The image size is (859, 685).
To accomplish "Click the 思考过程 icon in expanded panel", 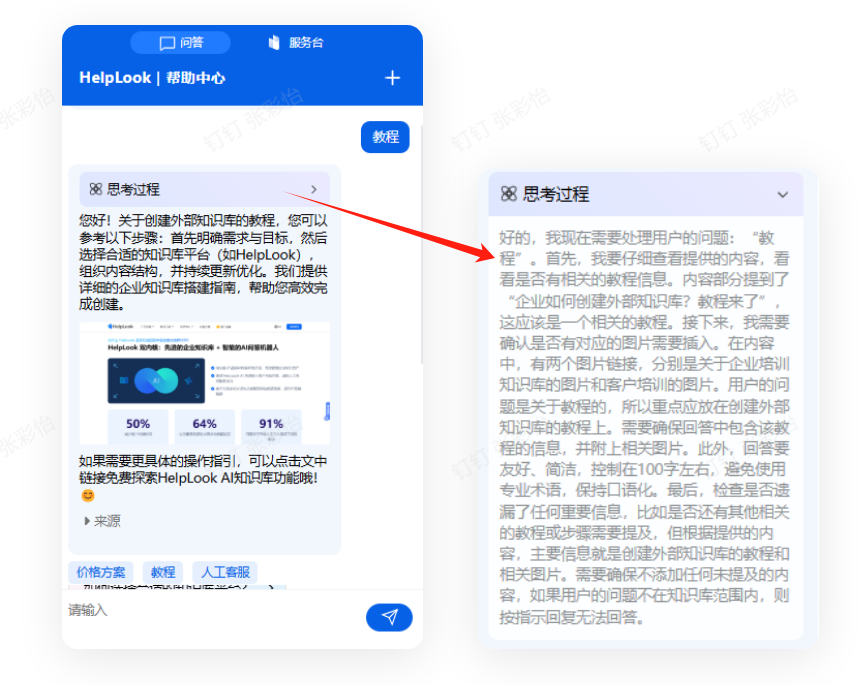I will coord(508,194).
